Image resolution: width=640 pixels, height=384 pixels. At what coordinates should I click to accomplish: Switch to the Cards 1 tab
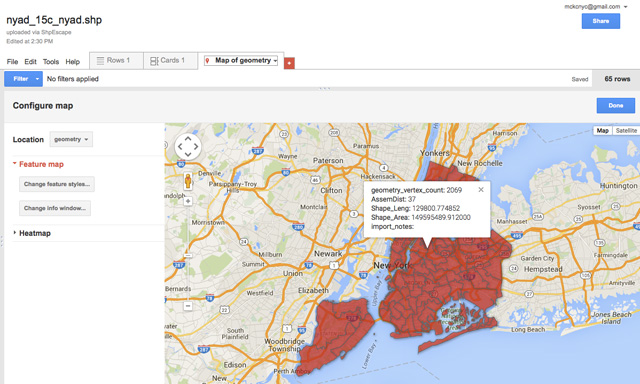pyautogui.click(x=171, y=60)
